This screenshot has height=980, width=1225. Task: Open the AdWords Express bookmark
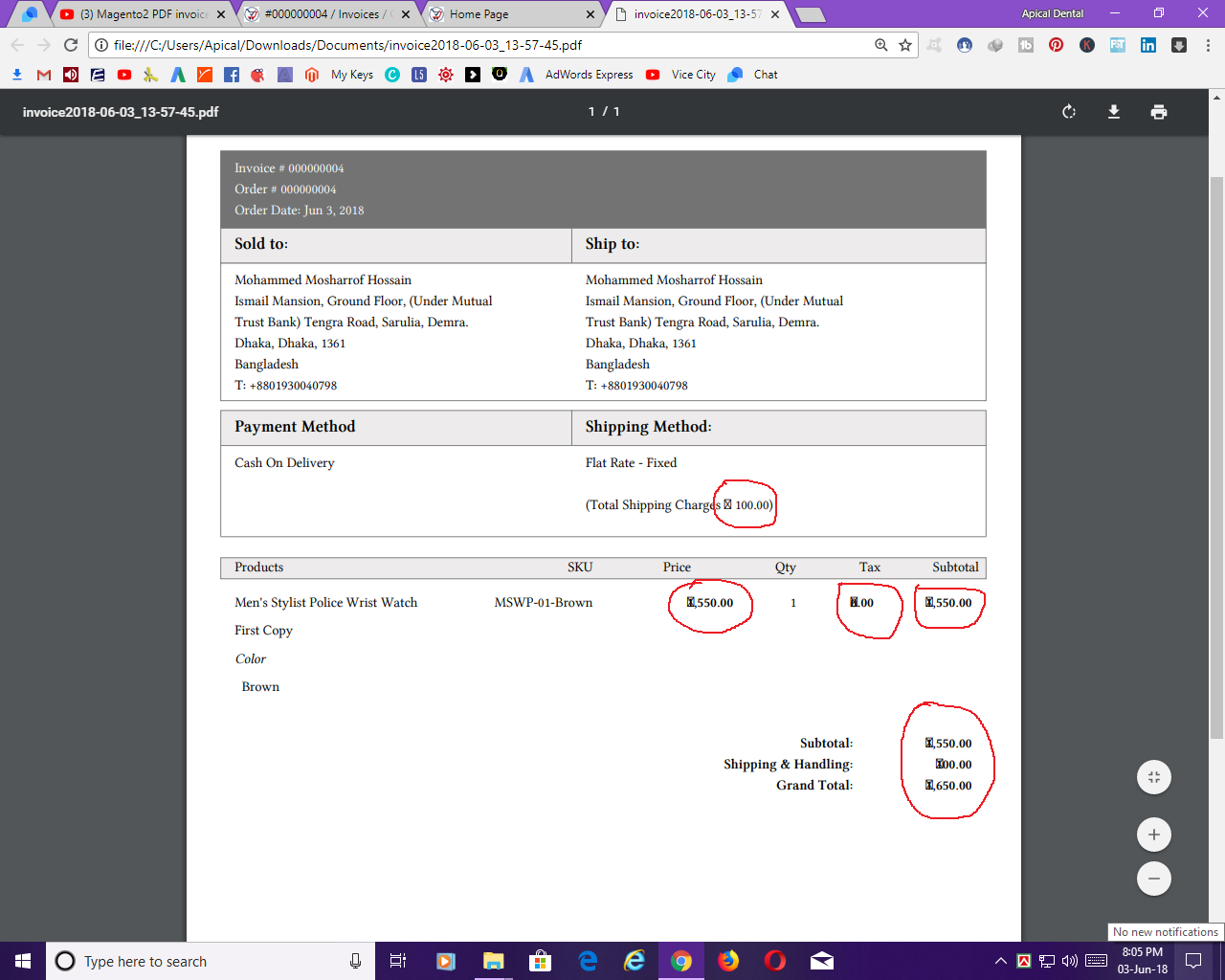[577, 75]
